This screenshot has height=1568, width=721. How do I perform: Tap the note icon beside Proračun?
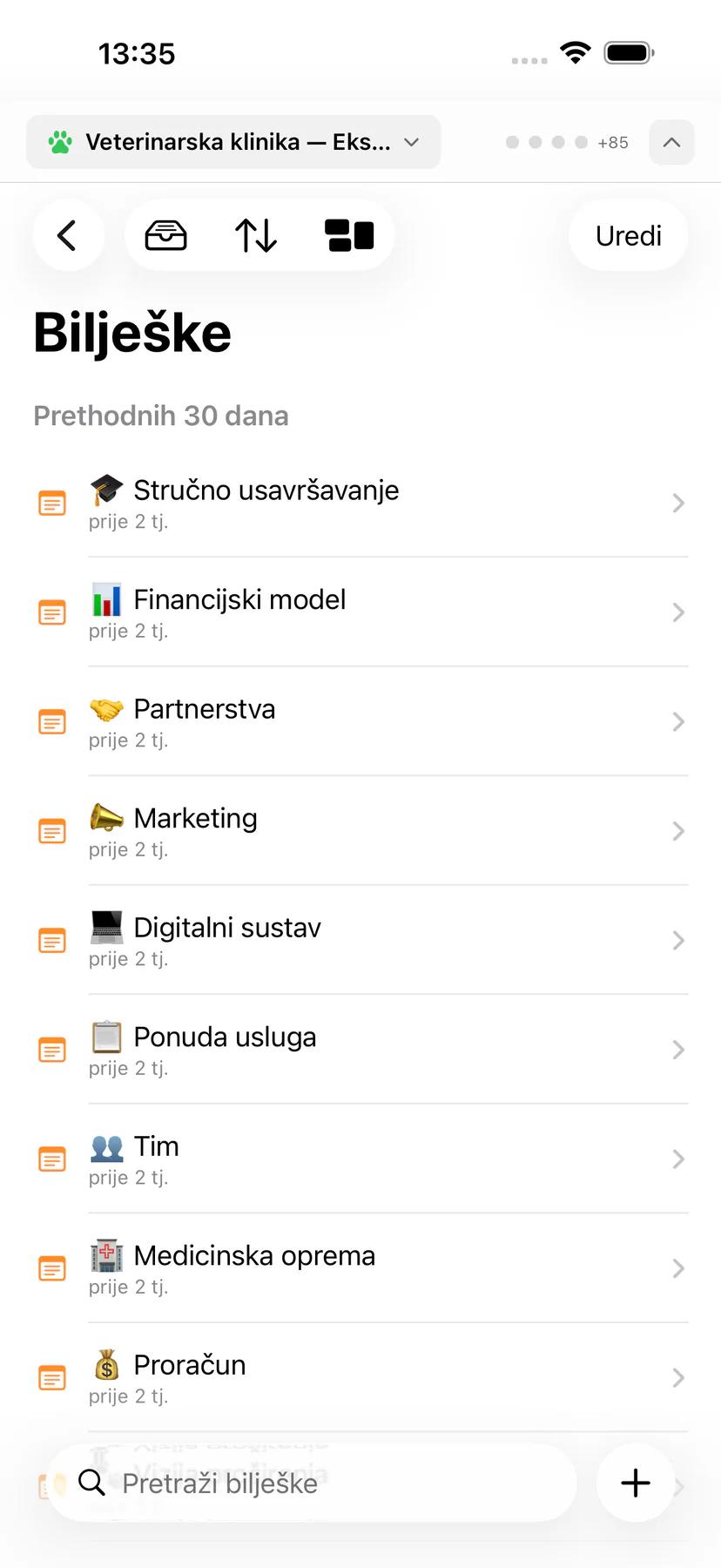tap(52, 1377)
